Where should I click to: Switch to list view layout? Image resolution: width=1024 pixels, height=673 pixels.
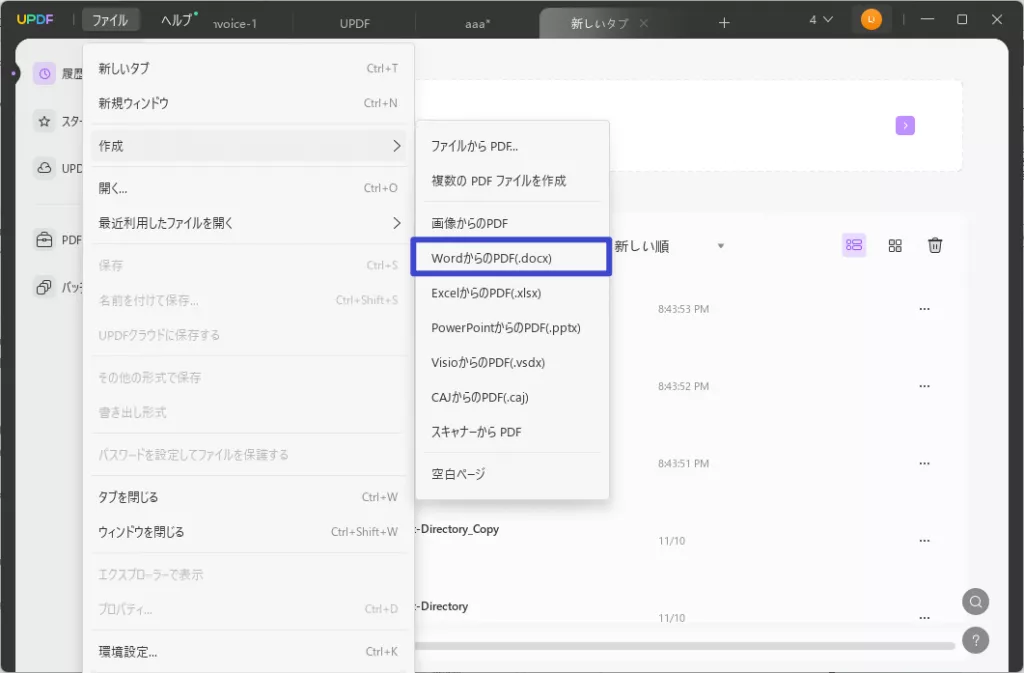pyautogui.click(x=854, y=245)
